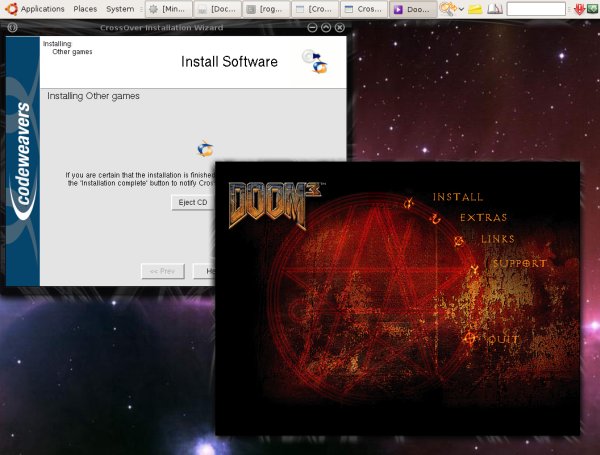600x455 pixels.
Task: Click the CrossOver Installation Wizard title bar
Action: pos(161,28)
